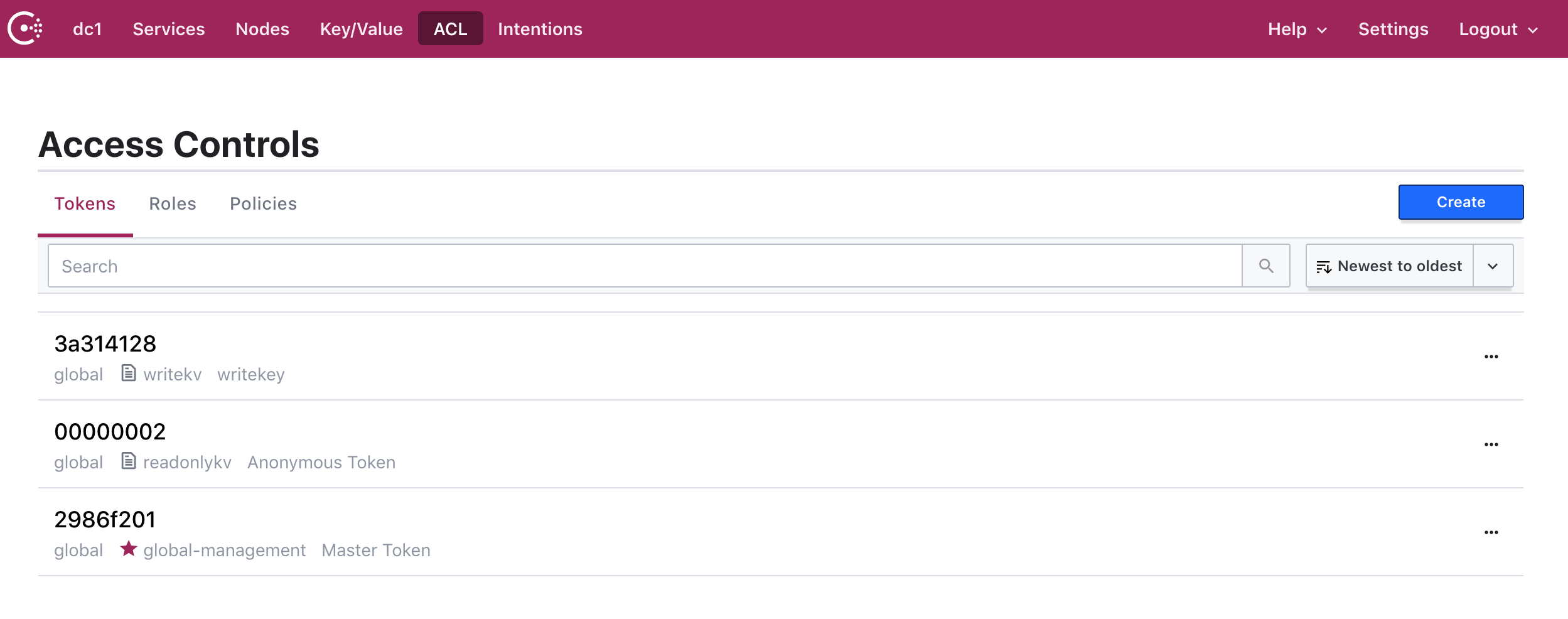Screen dimensions: 1568x619
Task: Switch to the Policies tab
Action: [x=263, y=204]
